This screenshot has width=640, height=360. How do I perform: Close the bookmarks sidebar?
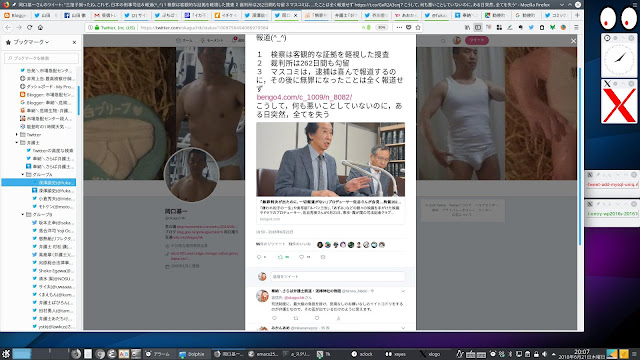[74, 42]
